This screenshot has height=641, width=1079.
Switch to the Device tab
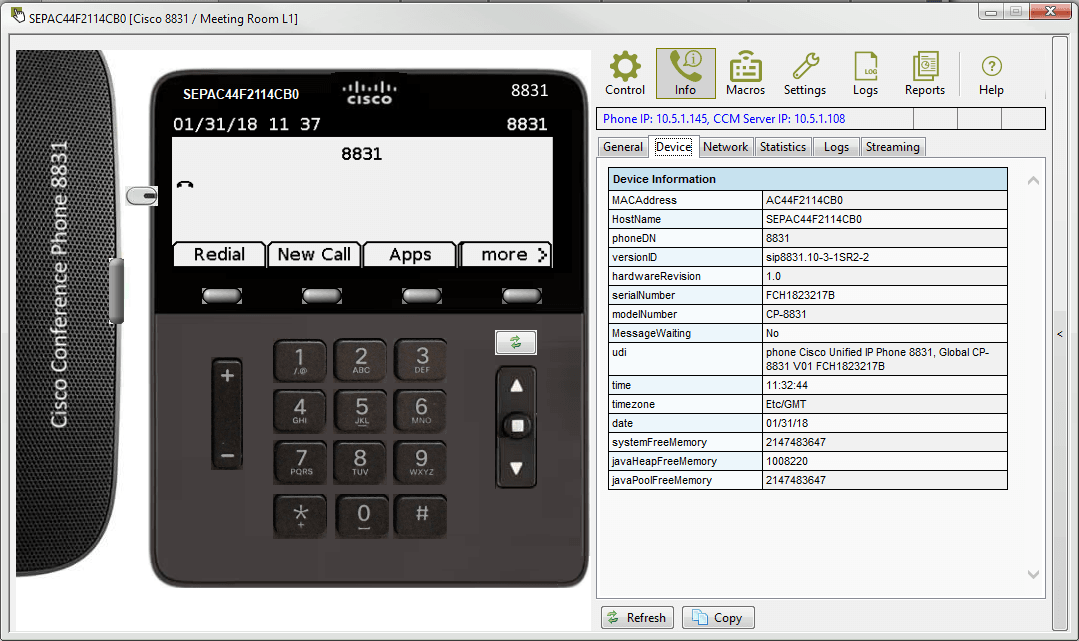click(x=674, y=147)
